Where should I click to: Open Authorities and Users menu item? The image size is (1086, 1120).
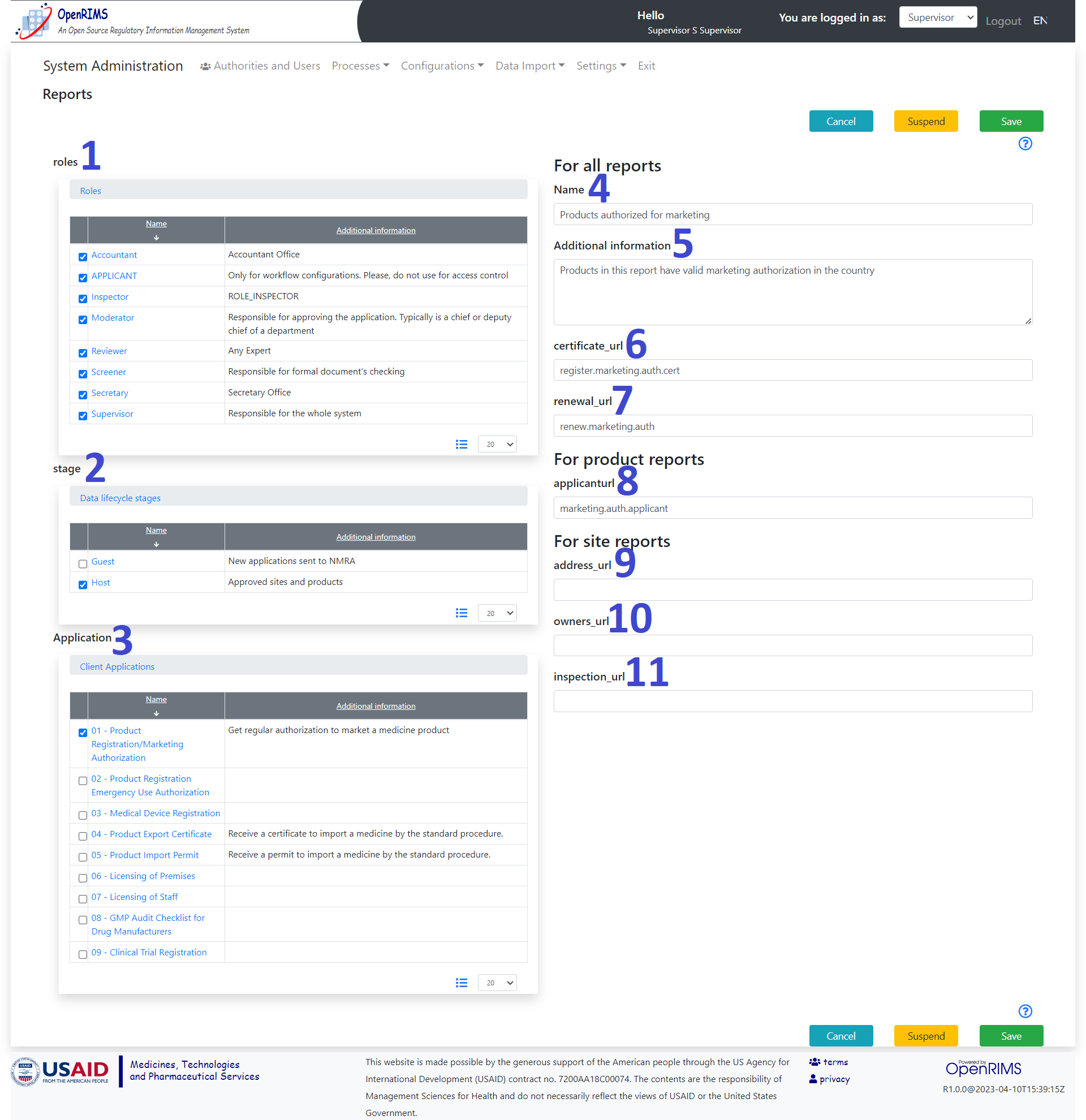260,66
